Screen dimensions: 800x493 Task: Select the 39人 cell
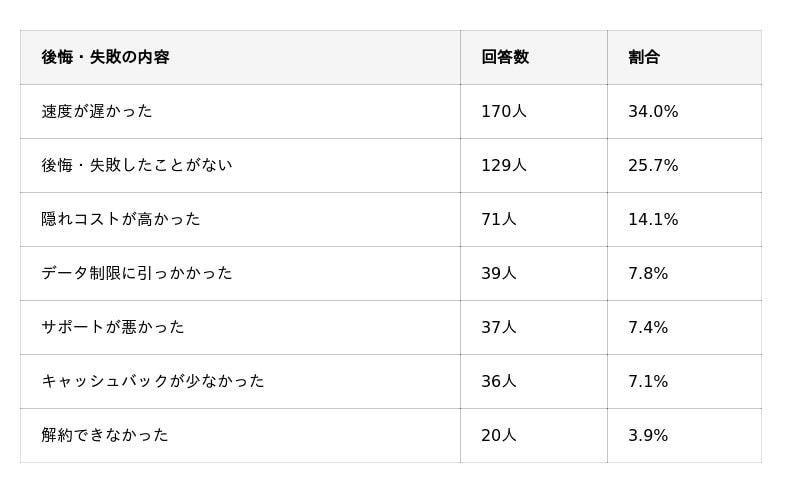click(x=498, y=273)
